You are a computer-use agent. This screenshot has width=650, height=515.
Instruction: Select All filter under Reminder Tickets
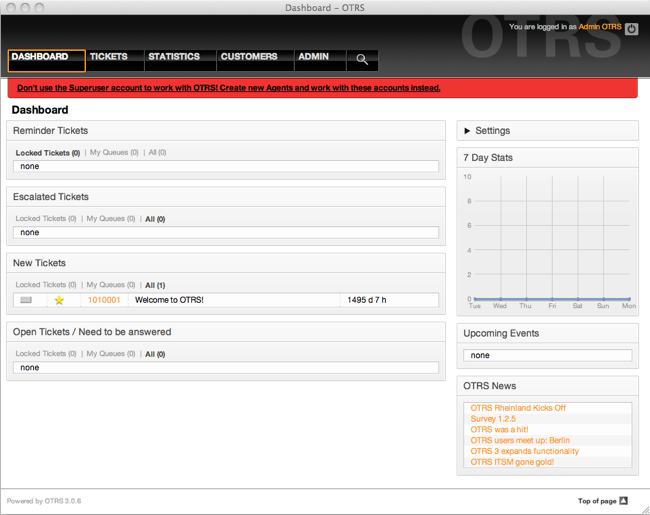[157, 152]
